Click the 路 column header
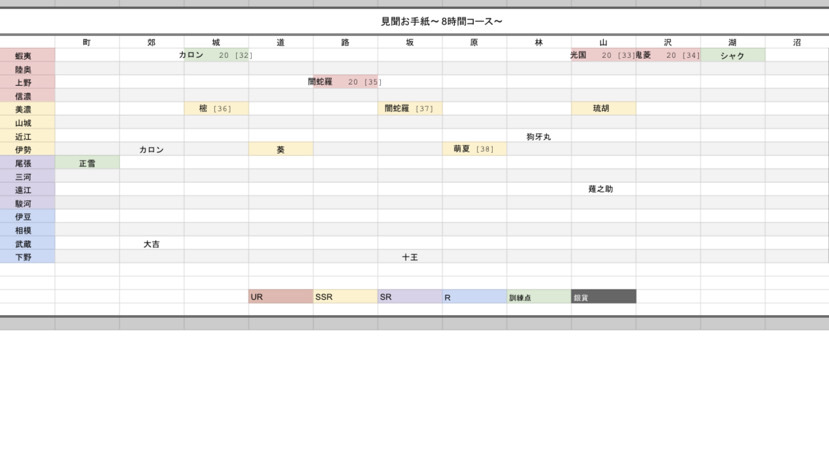 click(x=345, y=42)
